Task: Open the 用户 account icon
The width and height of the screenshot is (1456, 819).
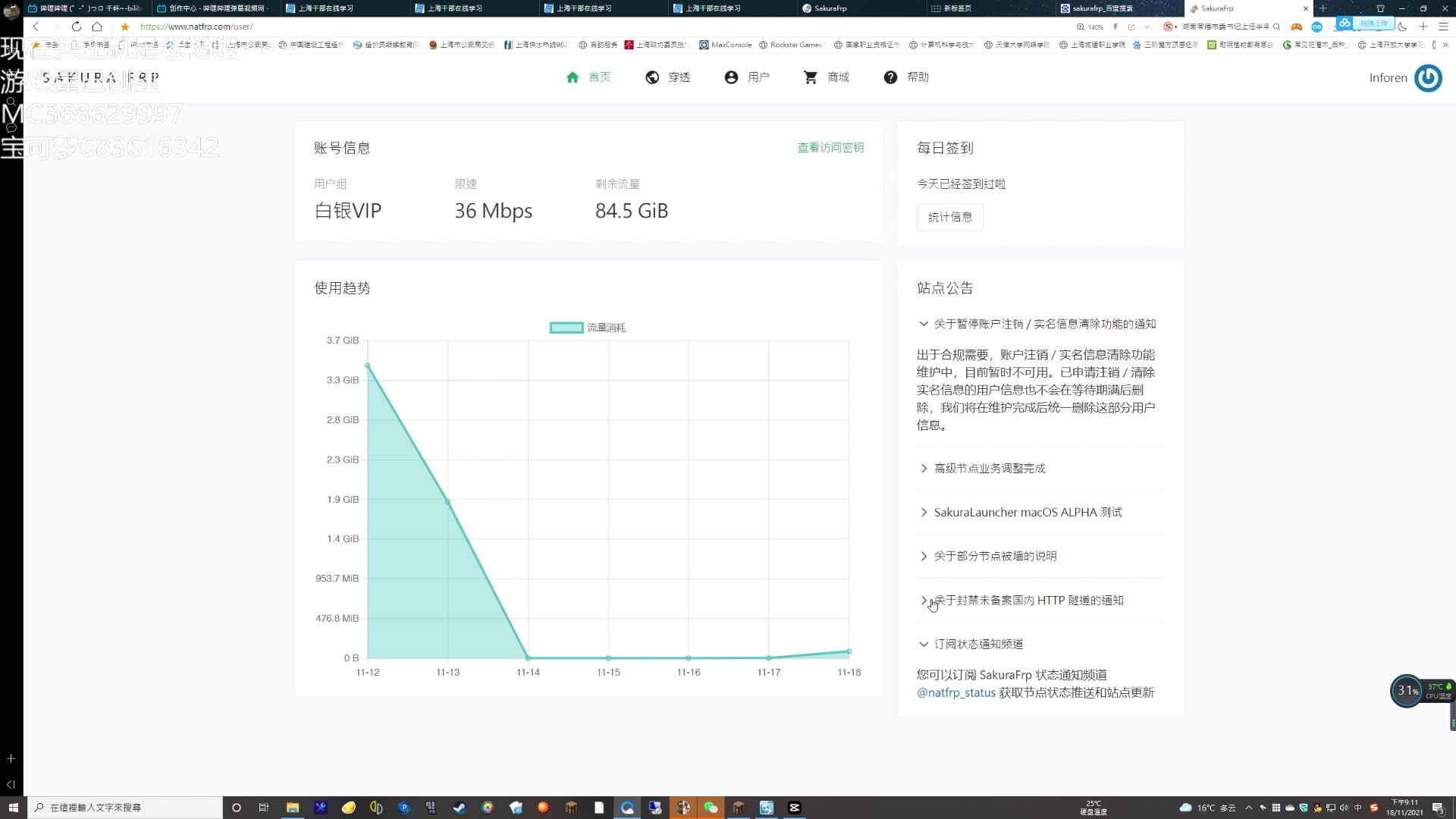Action: tap(731, 77)
